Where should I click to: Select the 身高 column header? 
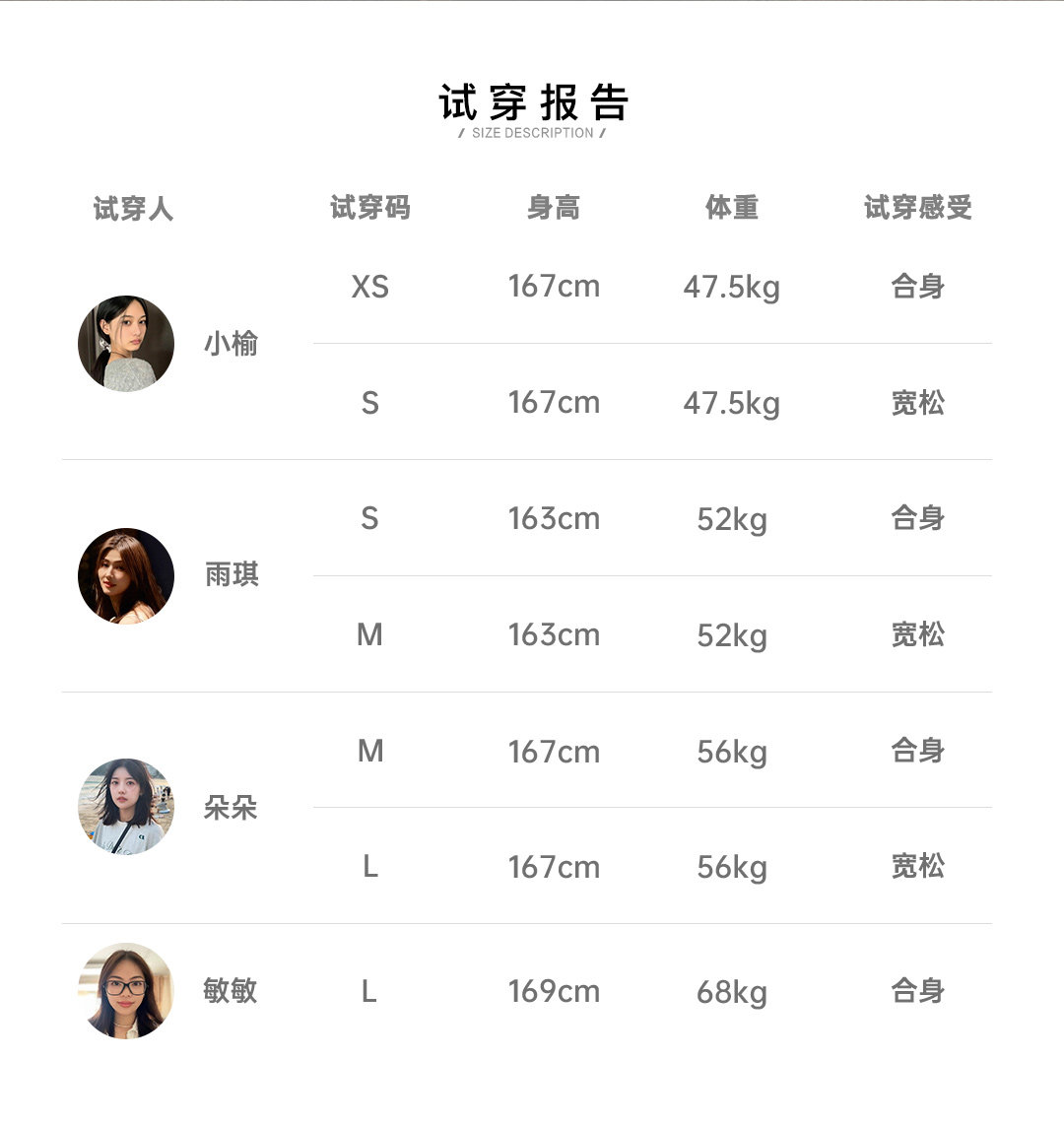coord(553,208)
